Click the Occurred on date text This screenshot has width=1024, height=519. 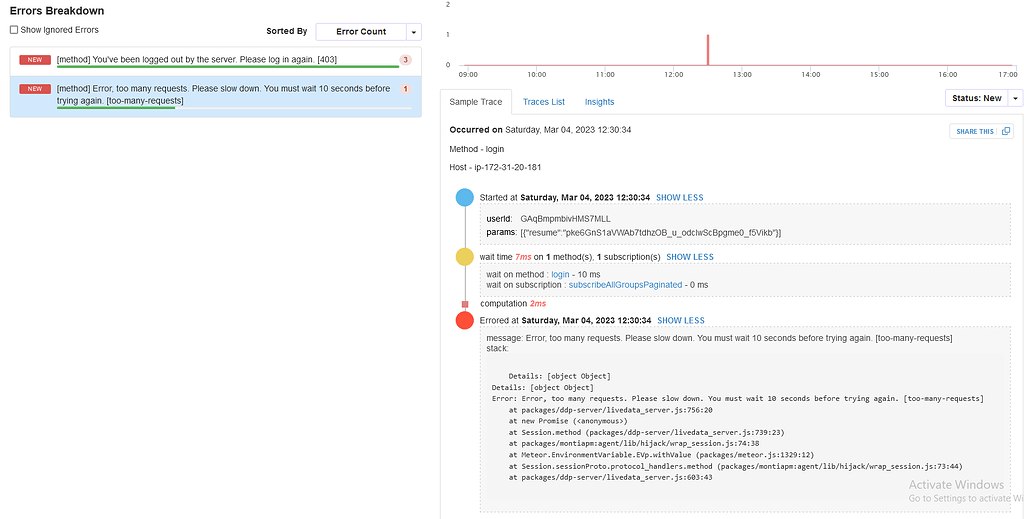click(x=540, y=130)
